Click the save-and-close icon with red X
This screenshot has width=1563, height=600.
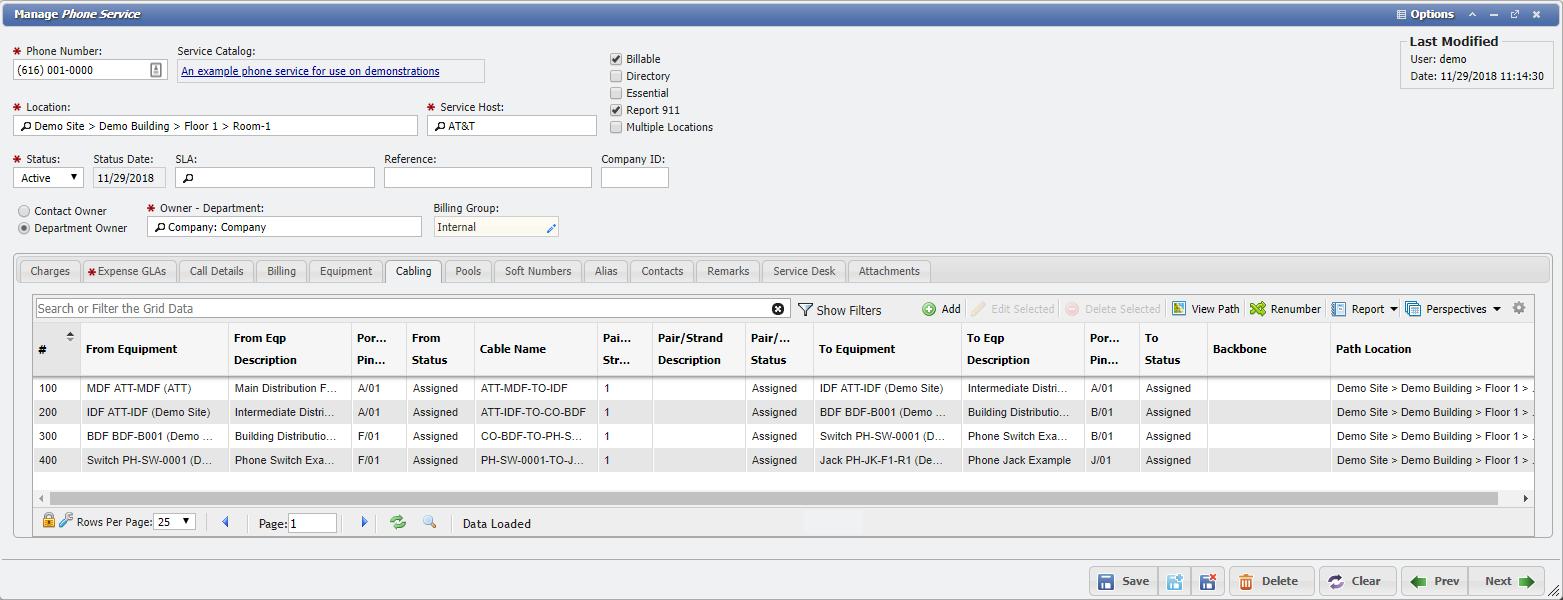click(x=1207, y=581)
